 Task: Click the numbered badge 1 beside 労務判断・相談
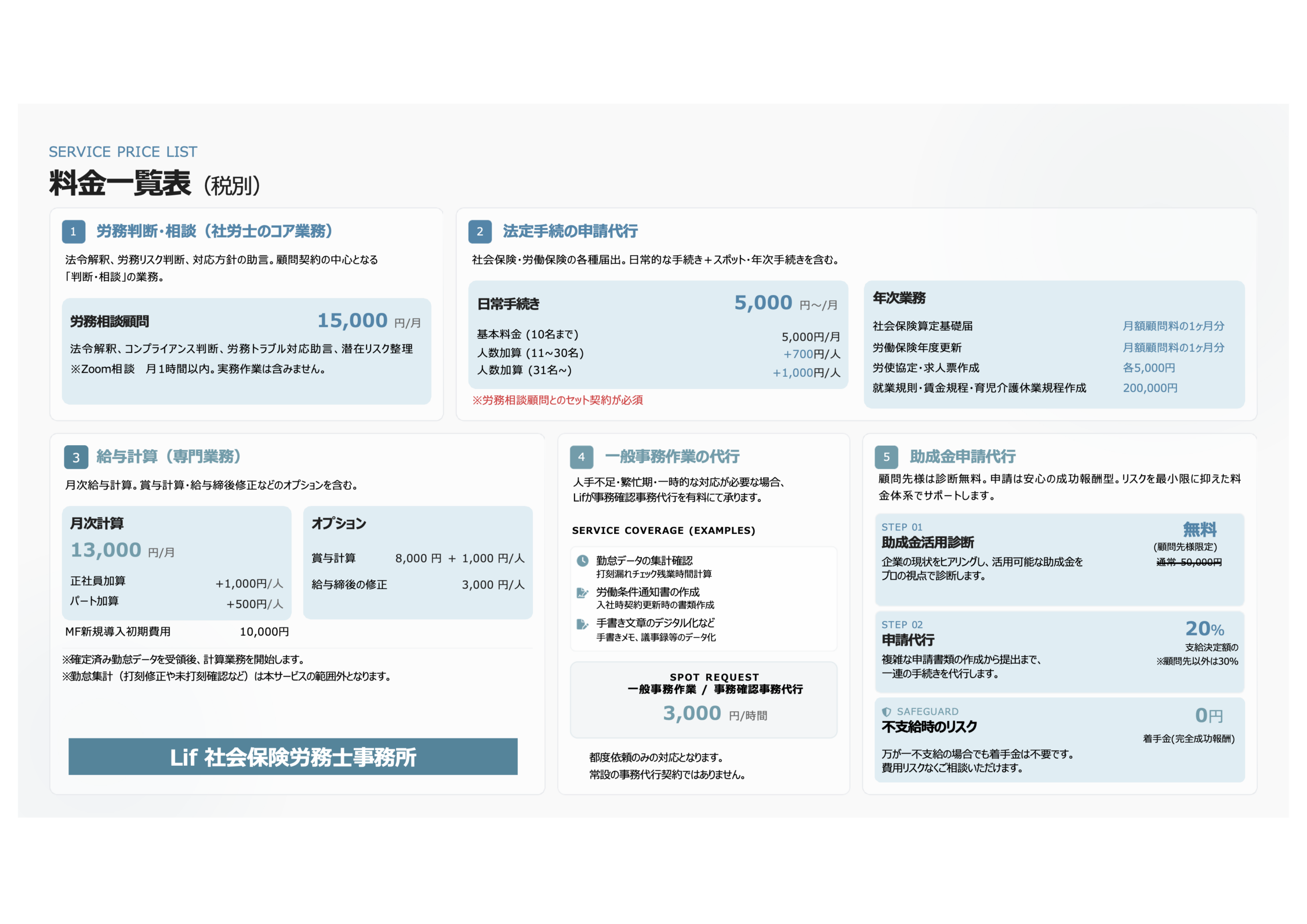coord(73,232)
